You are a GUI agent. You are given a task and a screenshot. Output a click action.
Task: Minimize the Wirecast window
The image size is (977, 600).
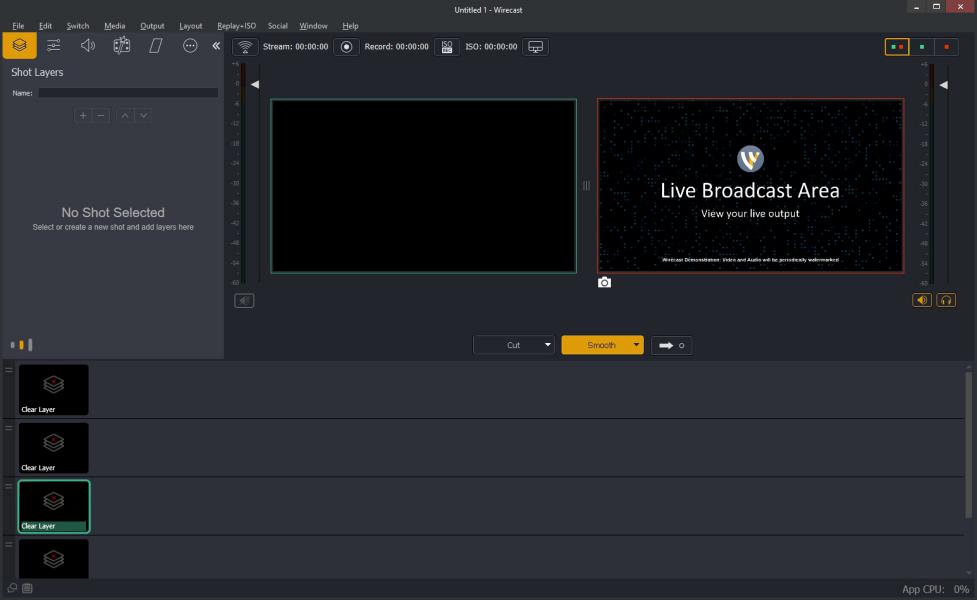click(916, 7)
